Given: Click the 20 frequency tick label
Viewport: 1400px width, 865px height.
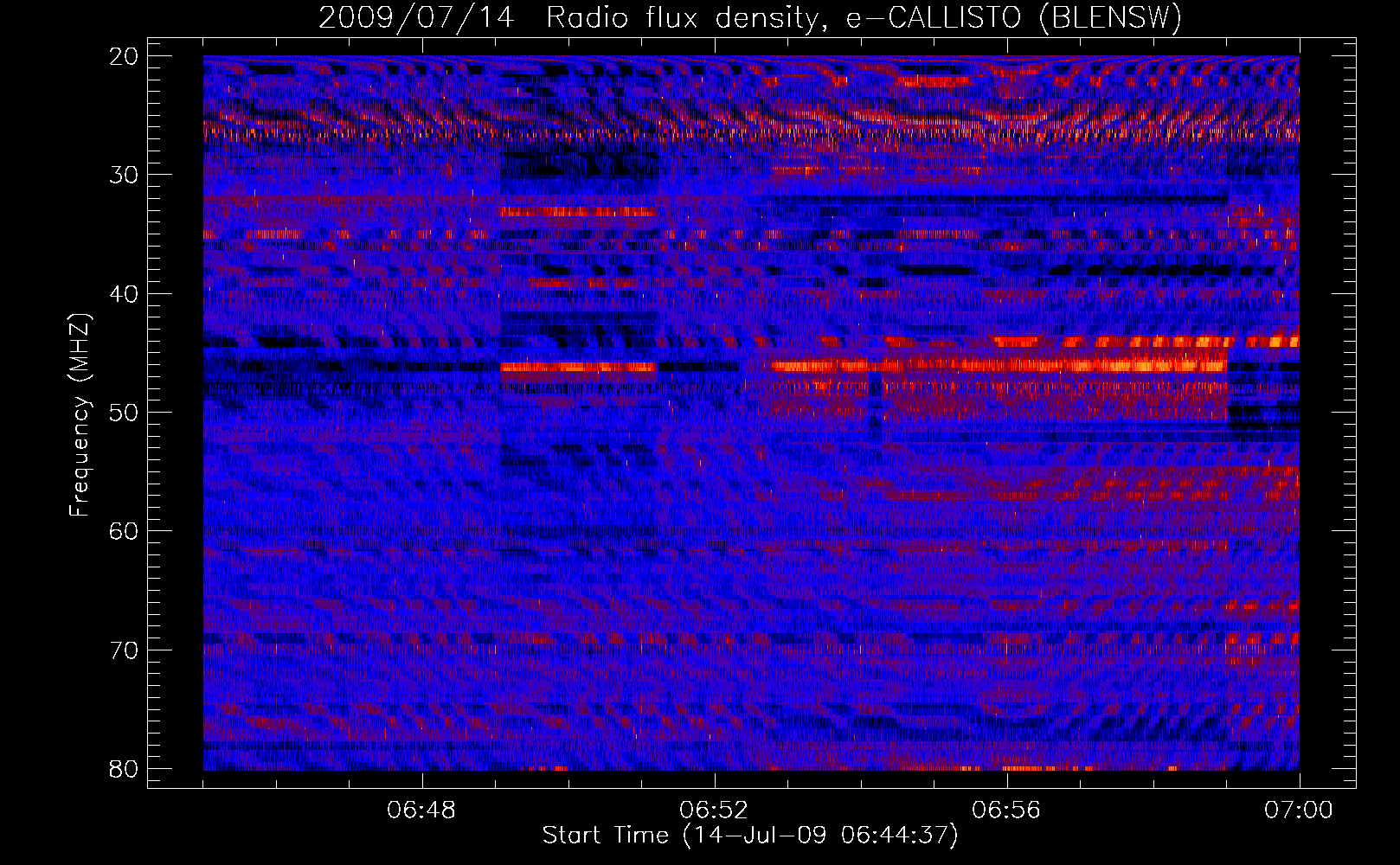Looking at the screenshot, I should tap(124, 56).
